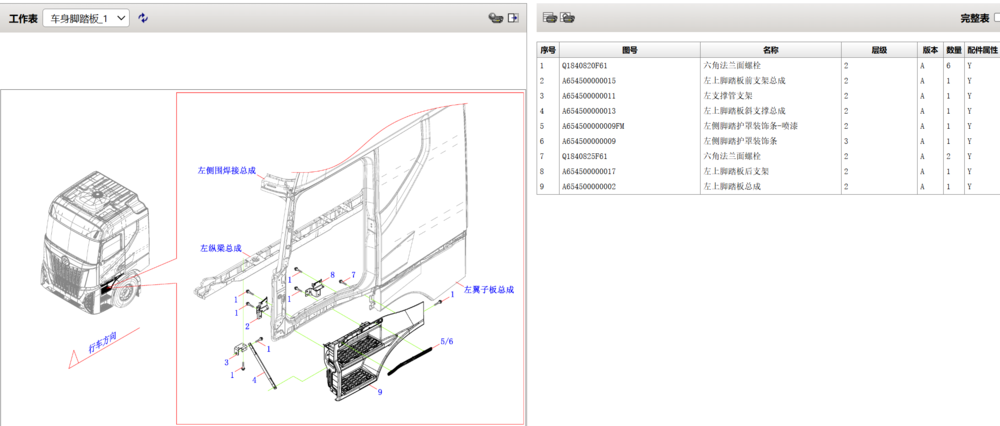Screen dimensions: 1000x426
Task: Select row with part Q1840820F61
Action: (x=768, y=65)
